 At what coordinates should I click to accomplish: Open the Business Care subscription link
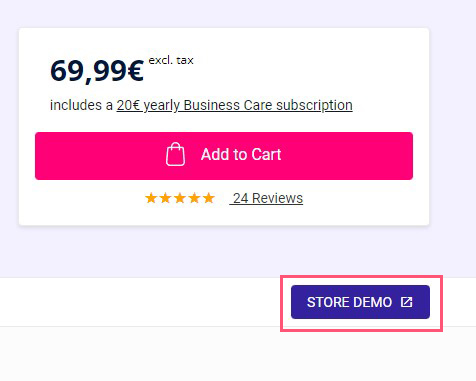tap(234, 105)
